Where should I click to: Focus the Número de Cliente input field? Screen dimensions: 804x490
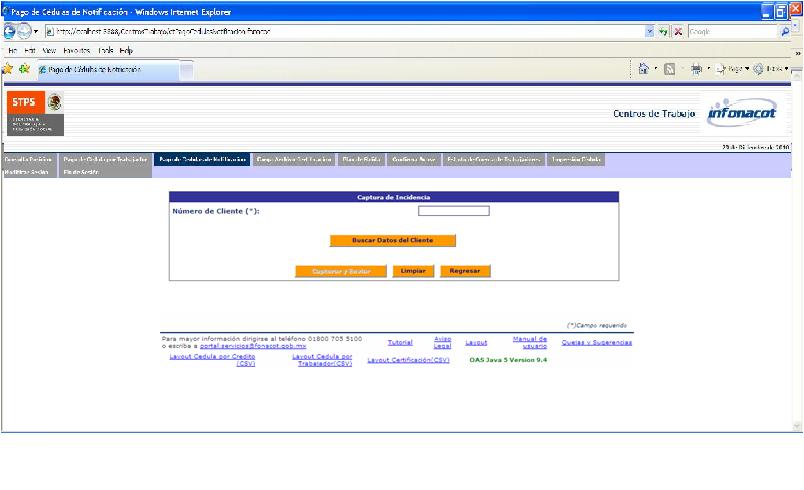tap(453, 211)
